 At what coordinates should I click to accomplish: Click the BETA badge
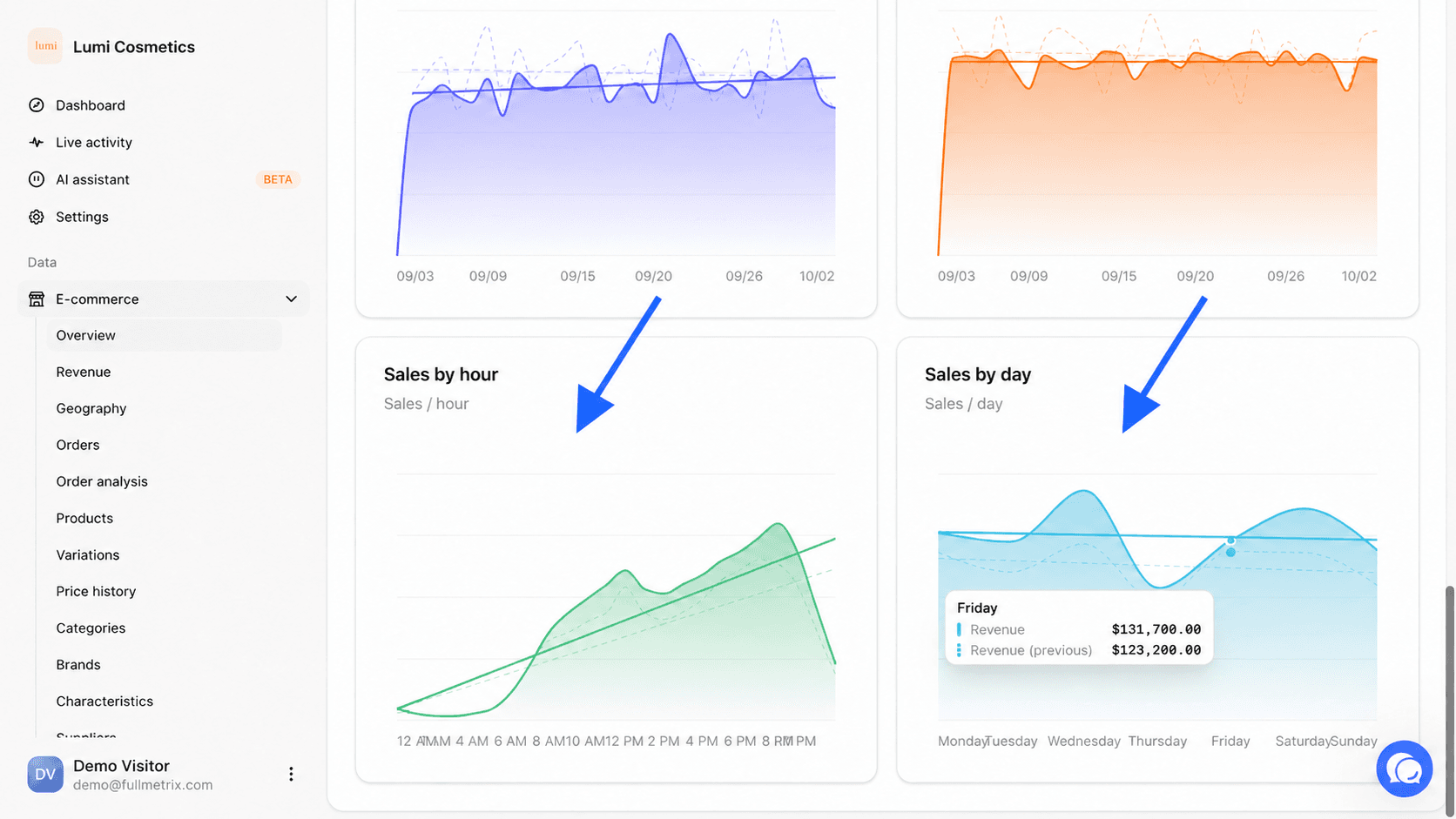[x=278, y=179]
